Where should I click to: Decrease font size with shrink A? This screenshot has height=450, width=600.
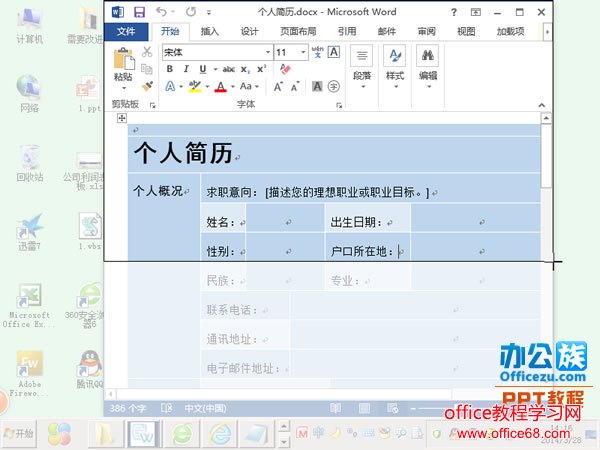click(295, 87)
